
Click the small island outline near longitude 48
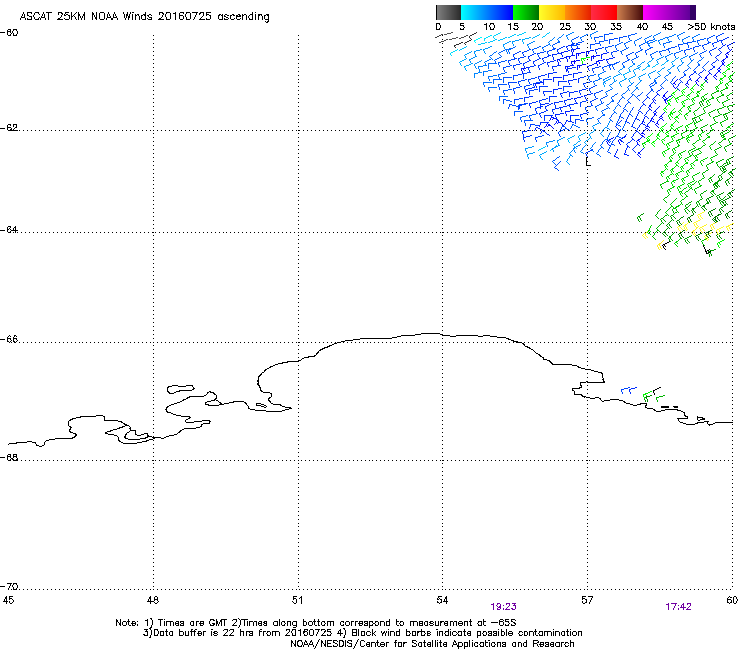[x=180, y=389]
